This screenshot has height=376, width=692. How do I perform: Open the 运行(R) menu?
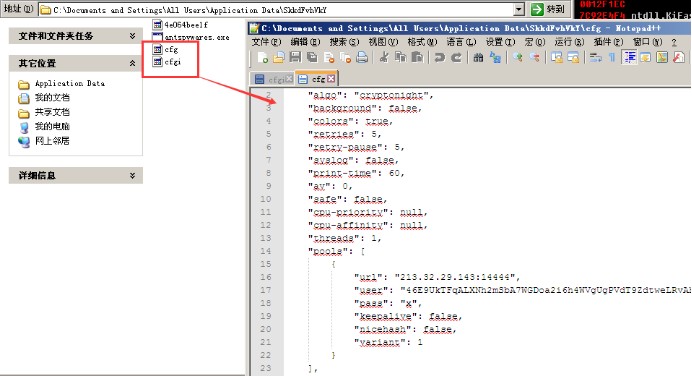569,42
